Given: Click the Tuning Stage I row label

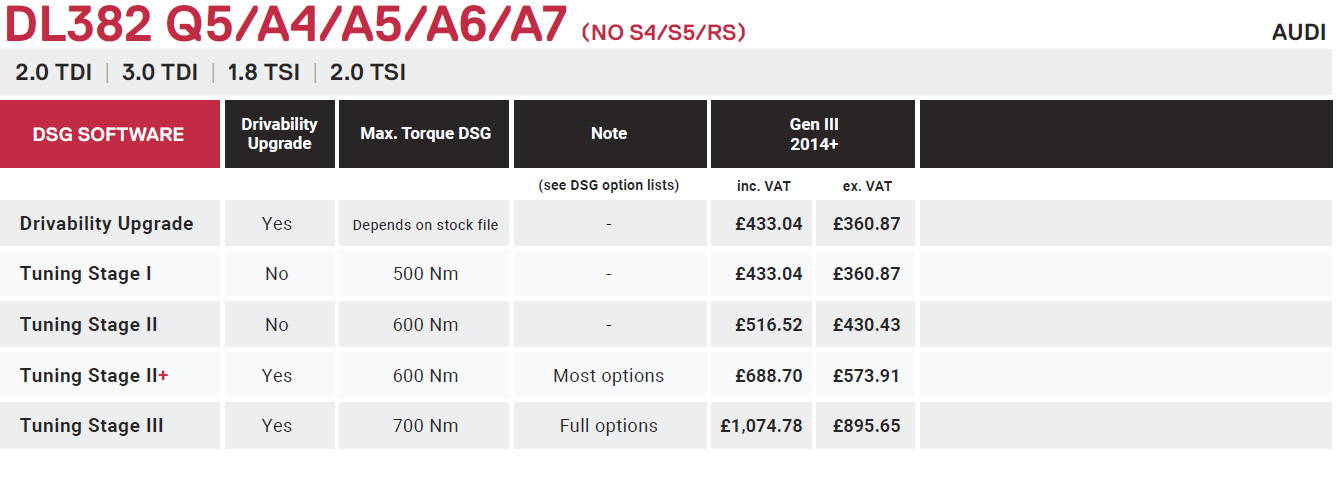Looking at the screenshot, I should 86,273.
